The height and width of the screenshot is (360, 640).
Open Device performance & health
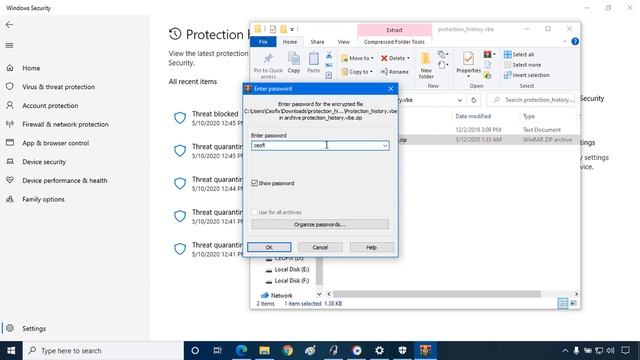click(64, 180)
